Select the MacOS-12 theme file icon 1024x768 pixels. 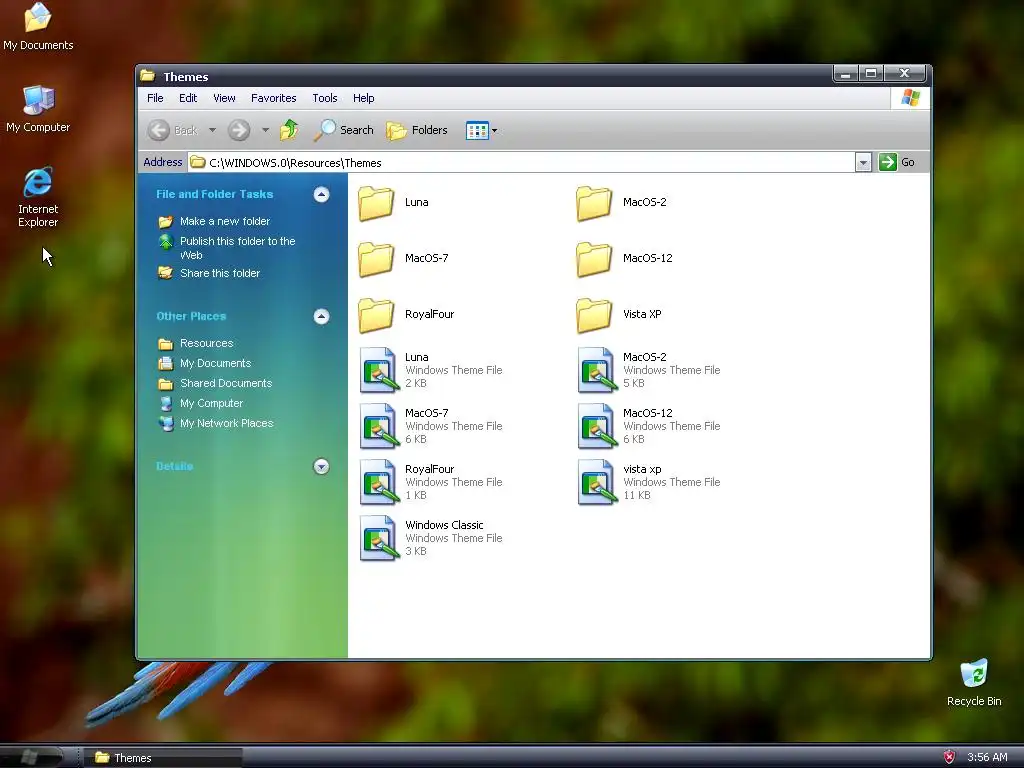coord(598,426)
